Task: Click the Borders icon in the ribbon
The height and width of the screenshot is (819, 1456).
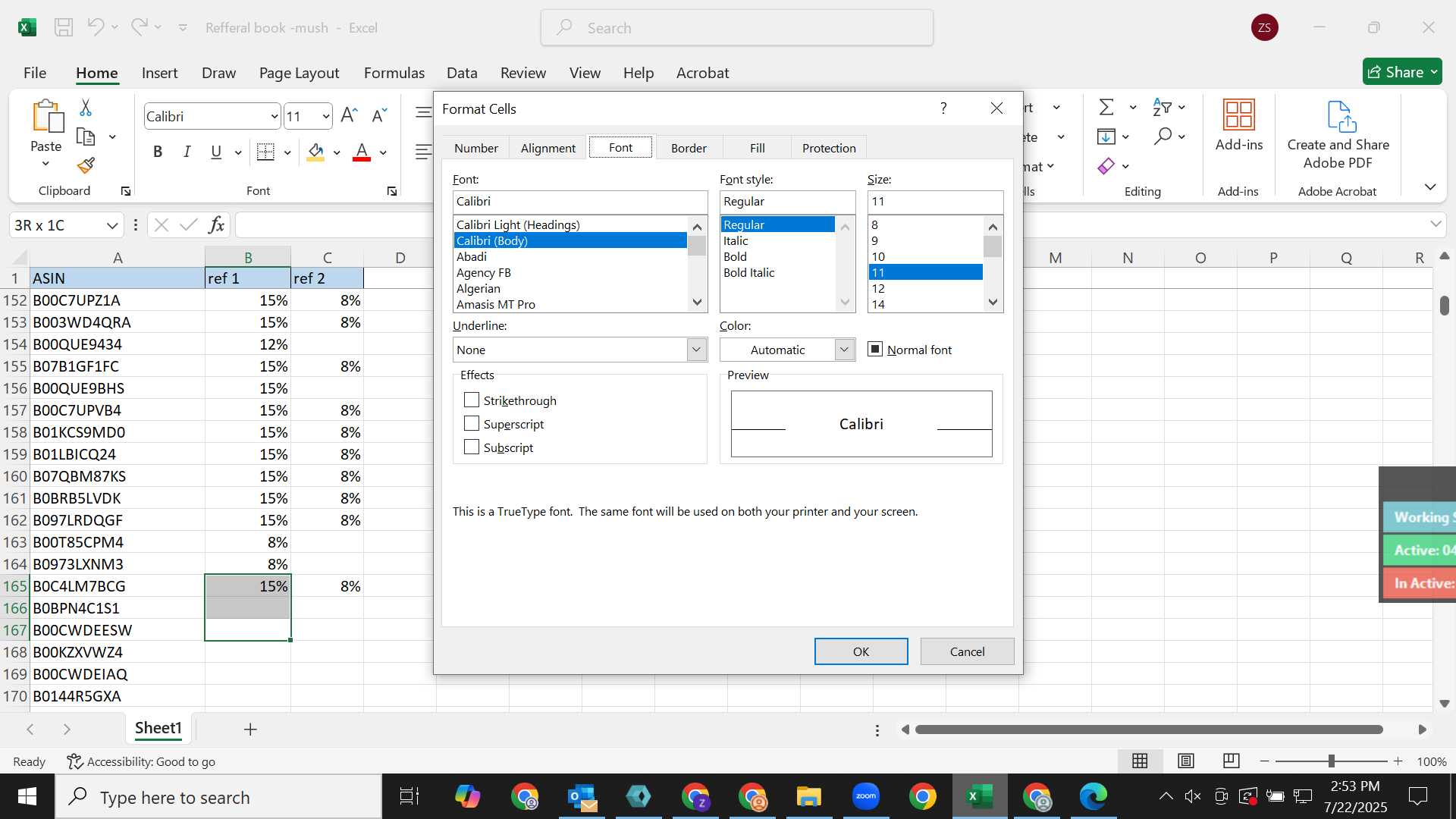Action: 265,152
